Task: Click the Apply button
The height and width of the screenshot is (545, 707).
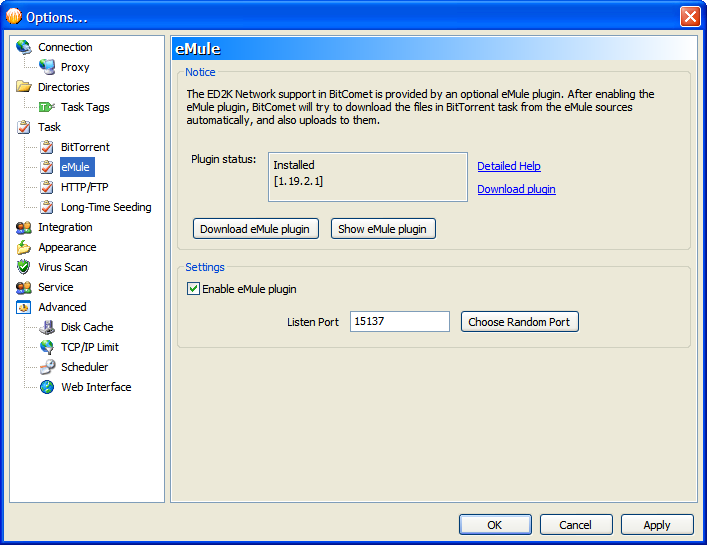Action: [x=657, y=524]
